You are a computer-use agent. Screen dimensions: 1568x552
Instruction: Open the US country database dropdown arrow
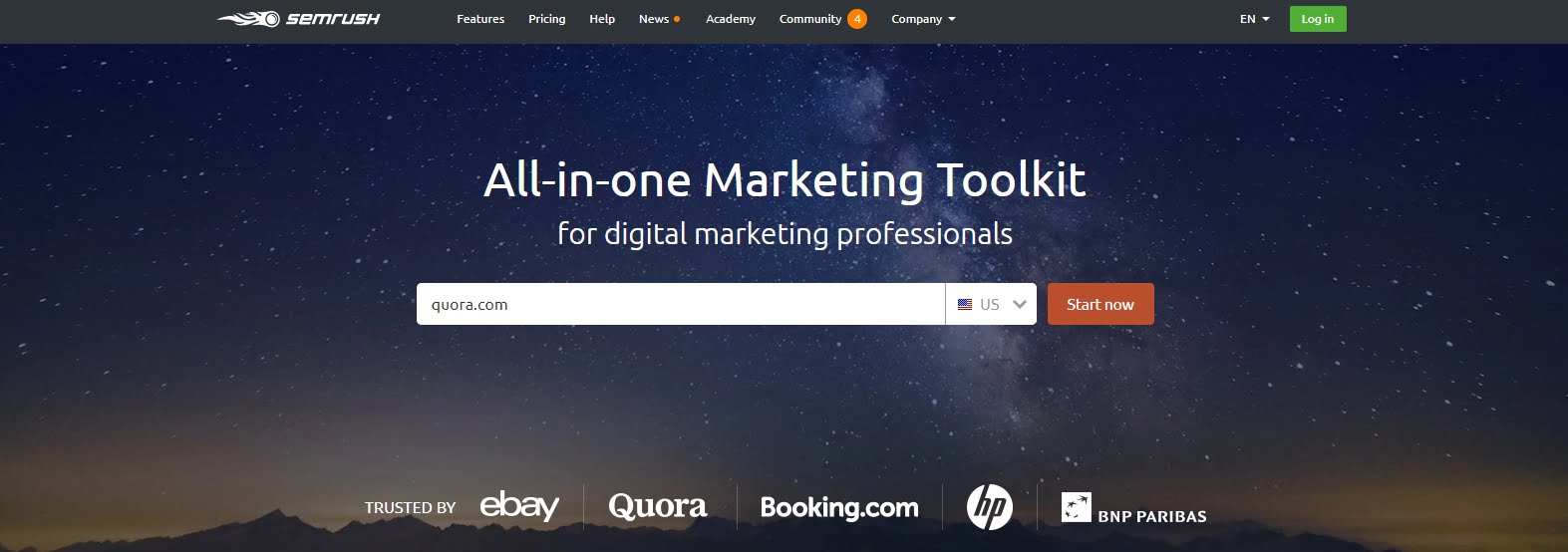pyautogui.click(x=1020, y=305)
